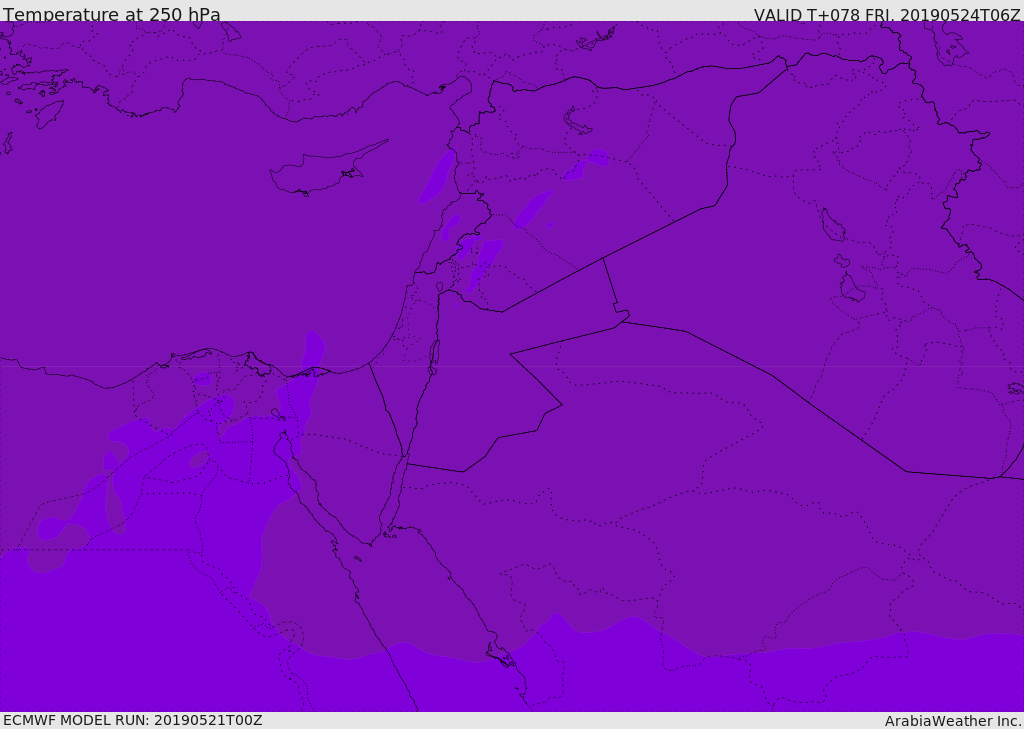Click the light purple patch off Syria's coast
The height and width of the screenshot is (729, 1024).
point(436,178)
